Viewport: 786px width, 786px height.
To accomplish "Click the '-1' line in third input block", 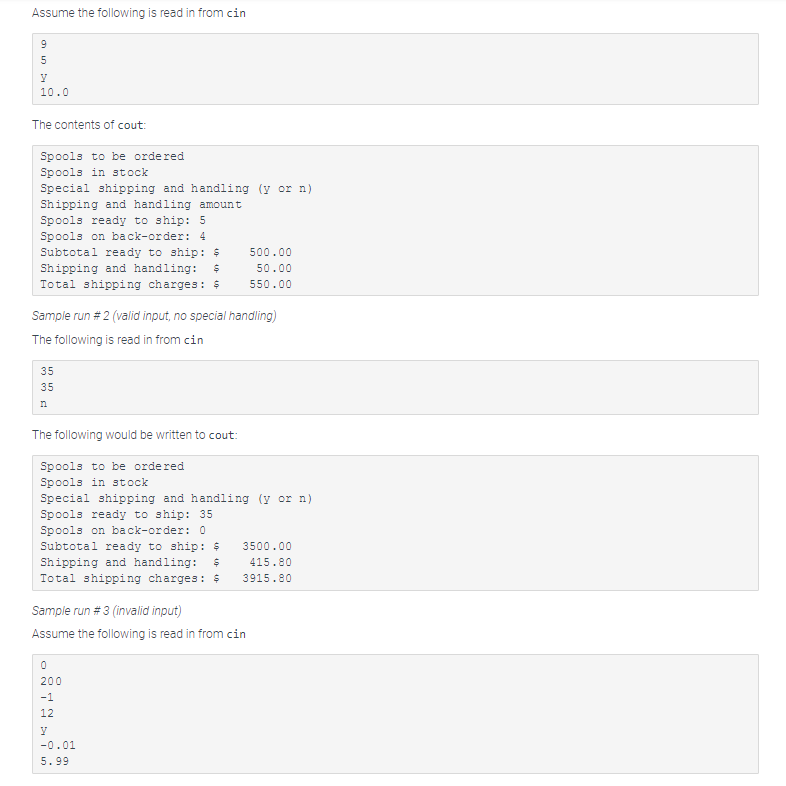I will (46, 697).
